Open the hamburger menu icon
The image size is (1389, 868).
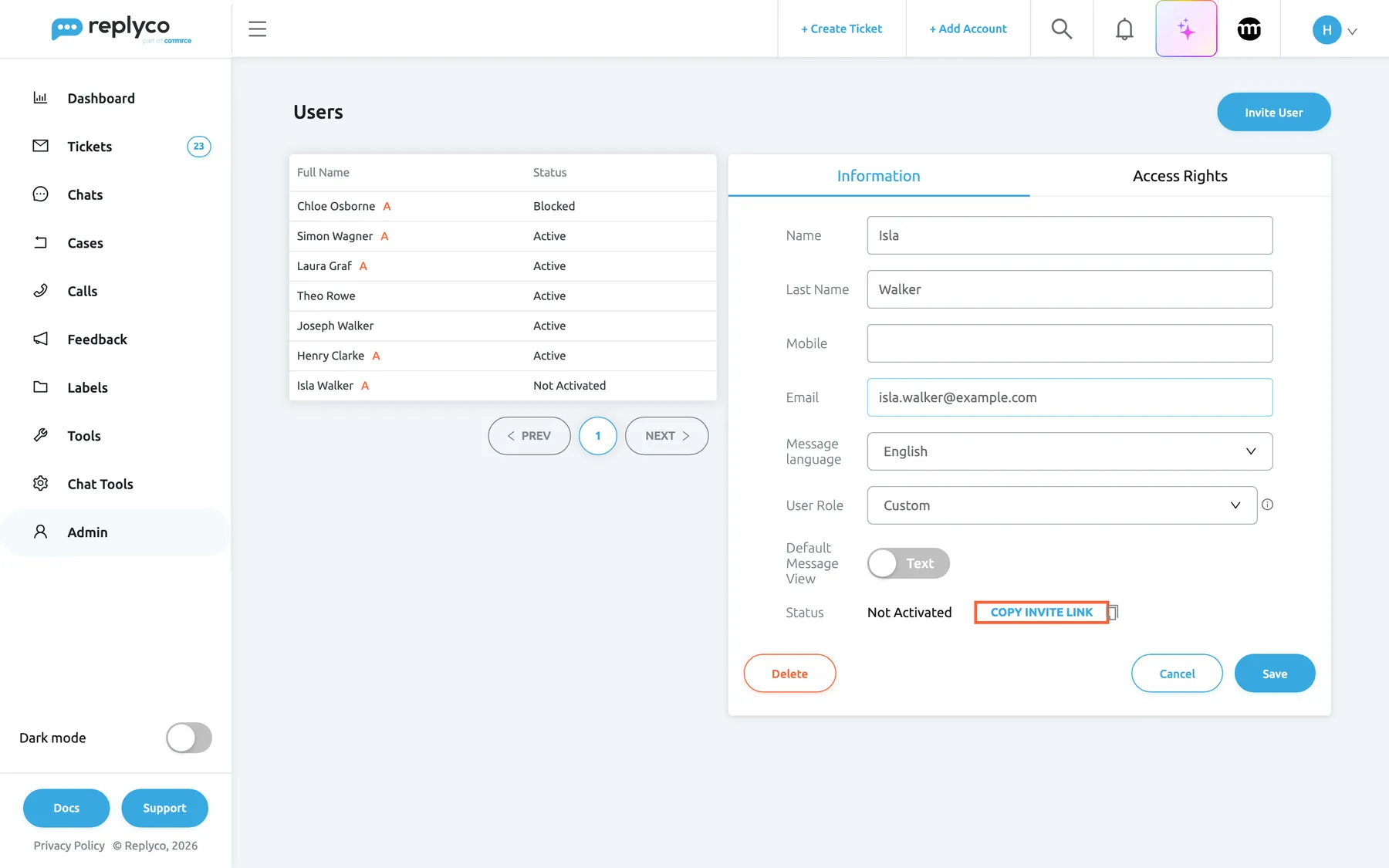(x=257, y=29)
